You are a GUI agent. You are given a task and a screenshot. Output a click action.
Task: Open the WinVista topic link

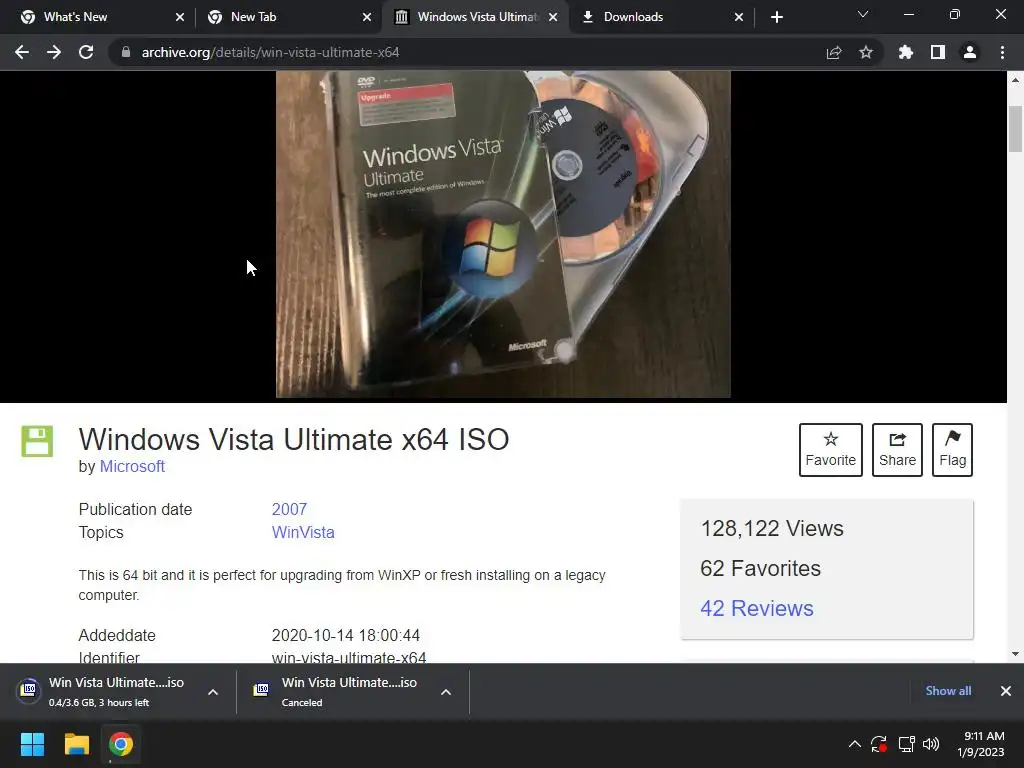point(303,532)
